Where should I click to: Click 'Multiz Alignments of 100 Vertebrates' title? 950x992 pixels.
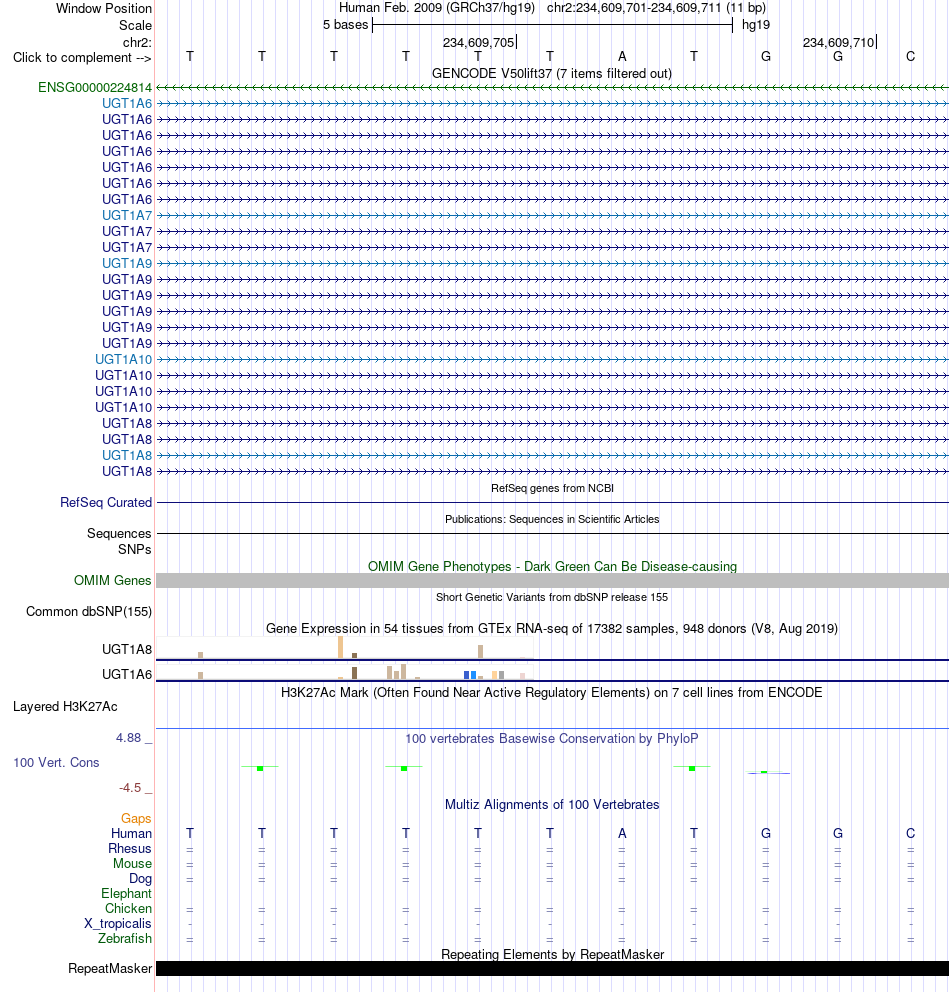point(552,804)
